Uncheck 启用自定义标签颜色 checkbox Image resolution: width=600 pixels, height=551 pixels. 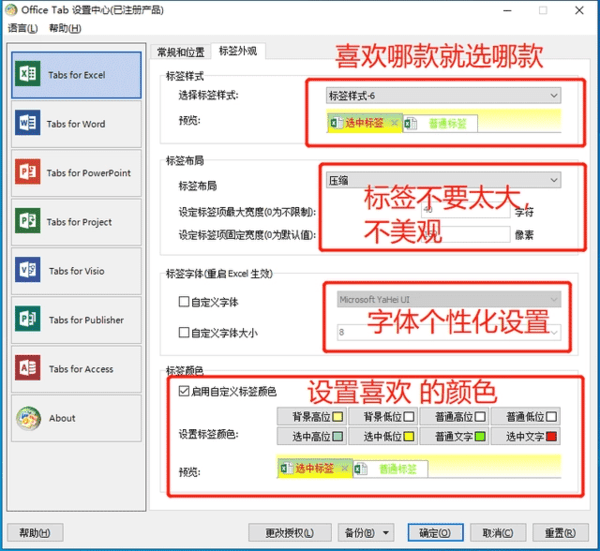(184, 391)
